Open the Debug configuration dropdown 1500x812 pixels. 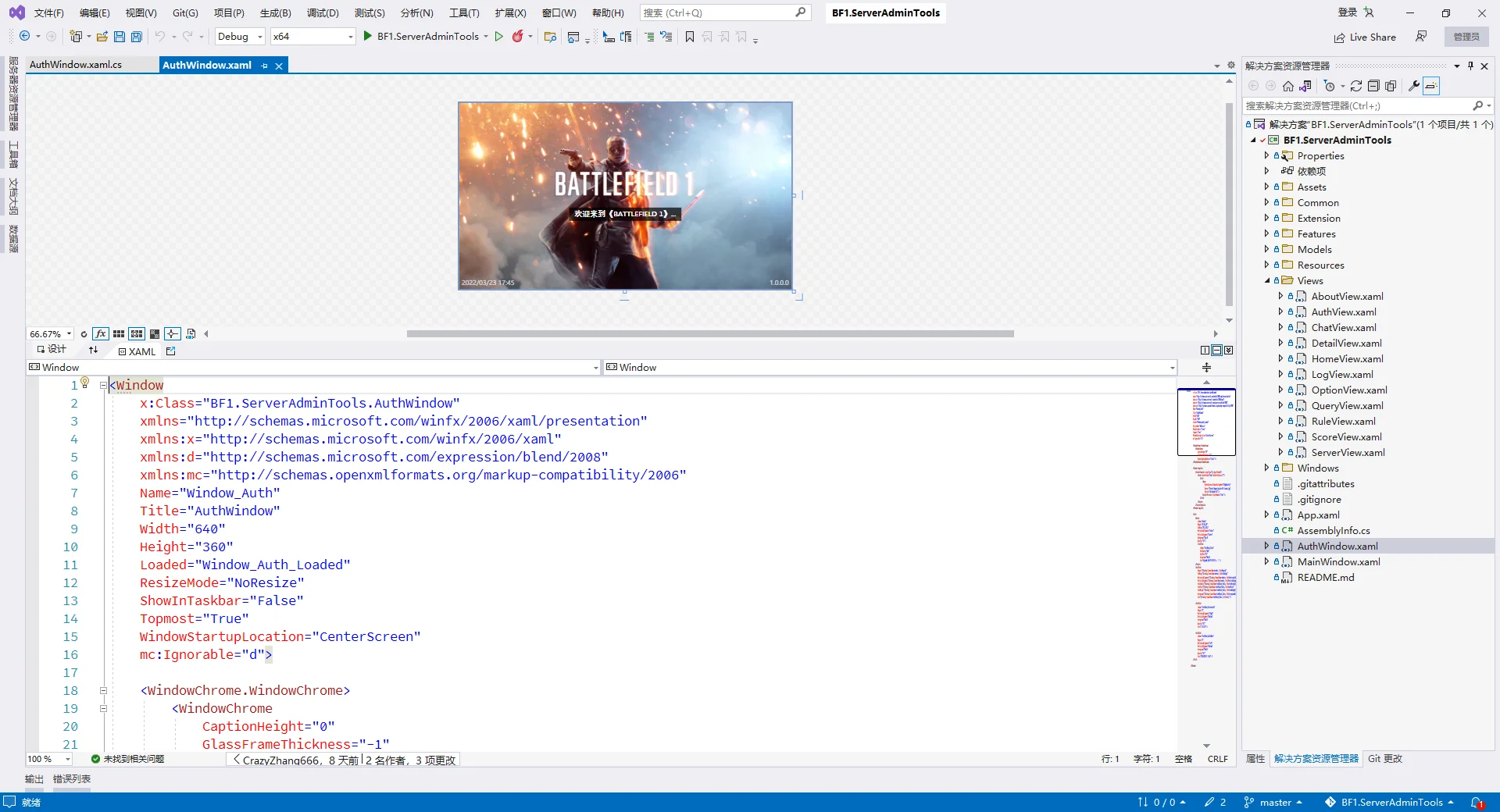239,36
